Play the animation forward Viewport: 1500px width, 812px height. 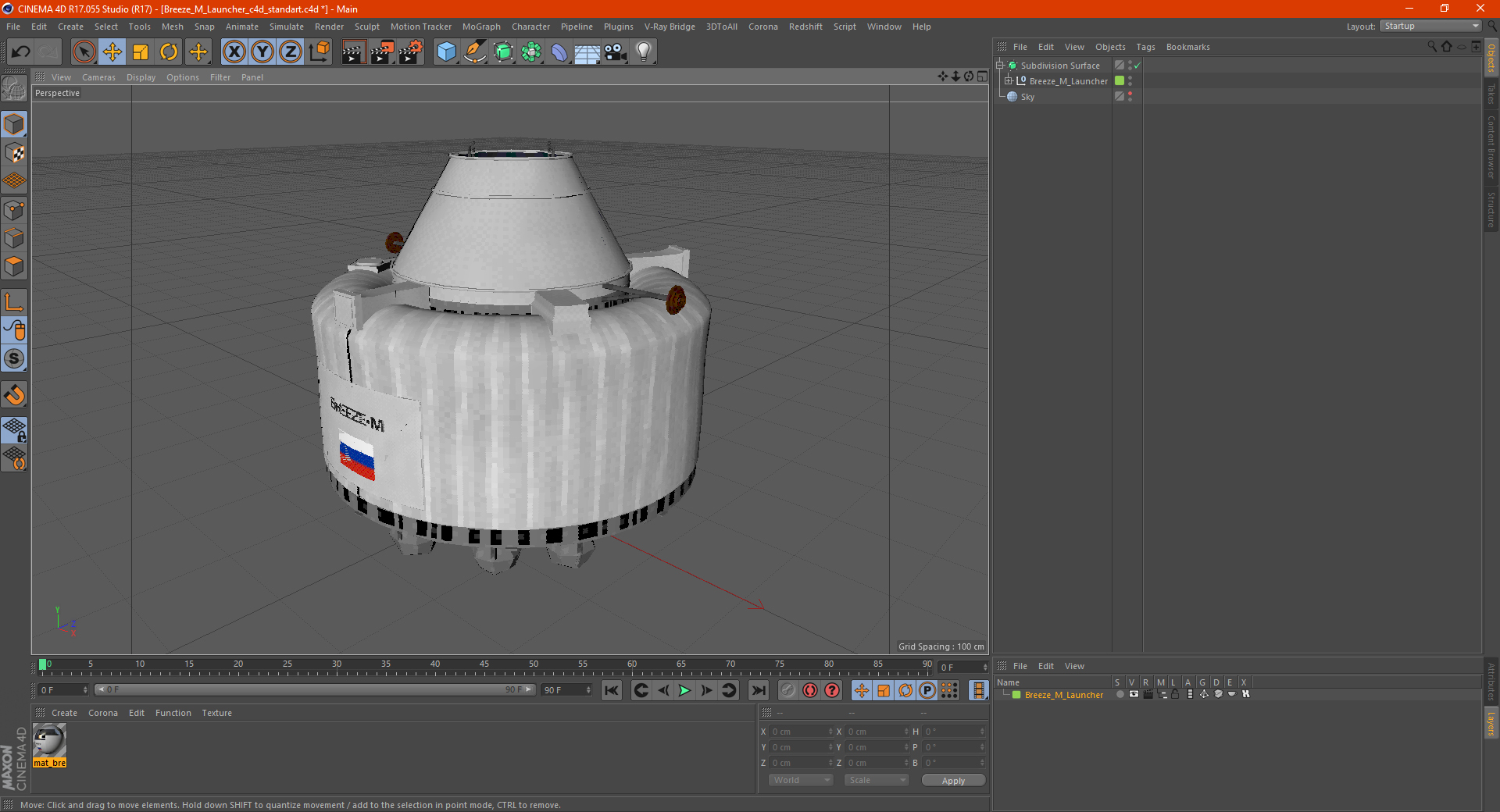coord(684,690)
